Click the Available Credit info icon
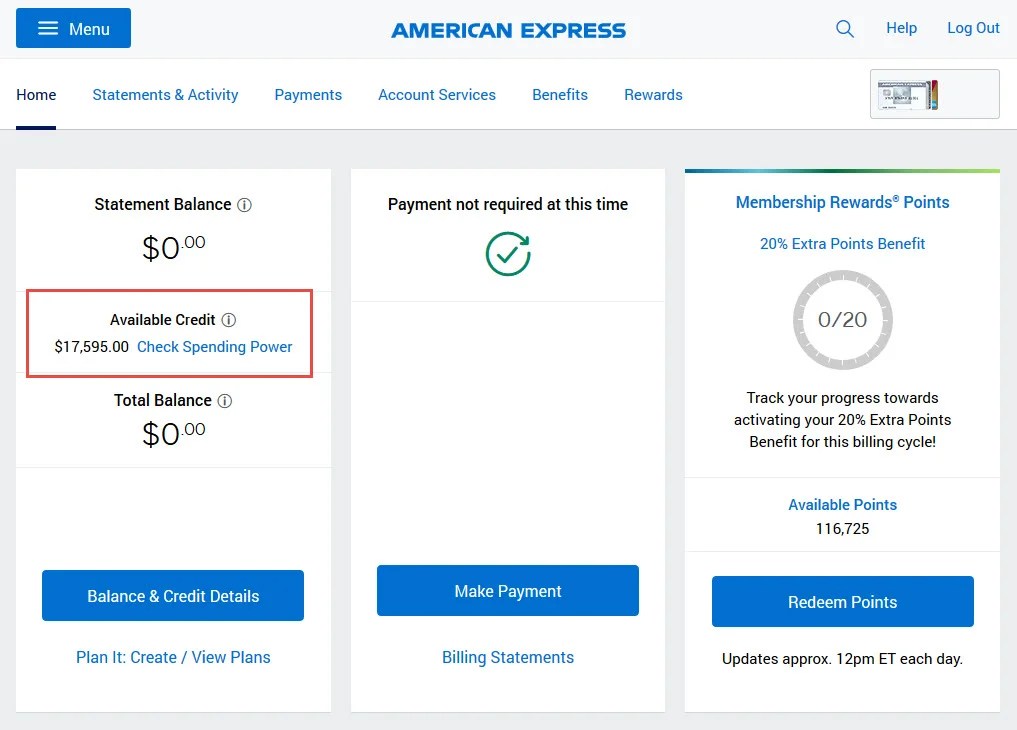Image resolution: width=1017 pixels, height=730 pixels. point(229,320)
